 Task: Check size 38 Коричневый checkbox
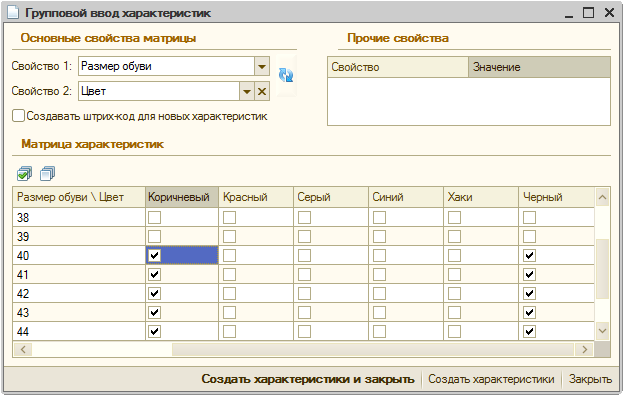point(155,217)
